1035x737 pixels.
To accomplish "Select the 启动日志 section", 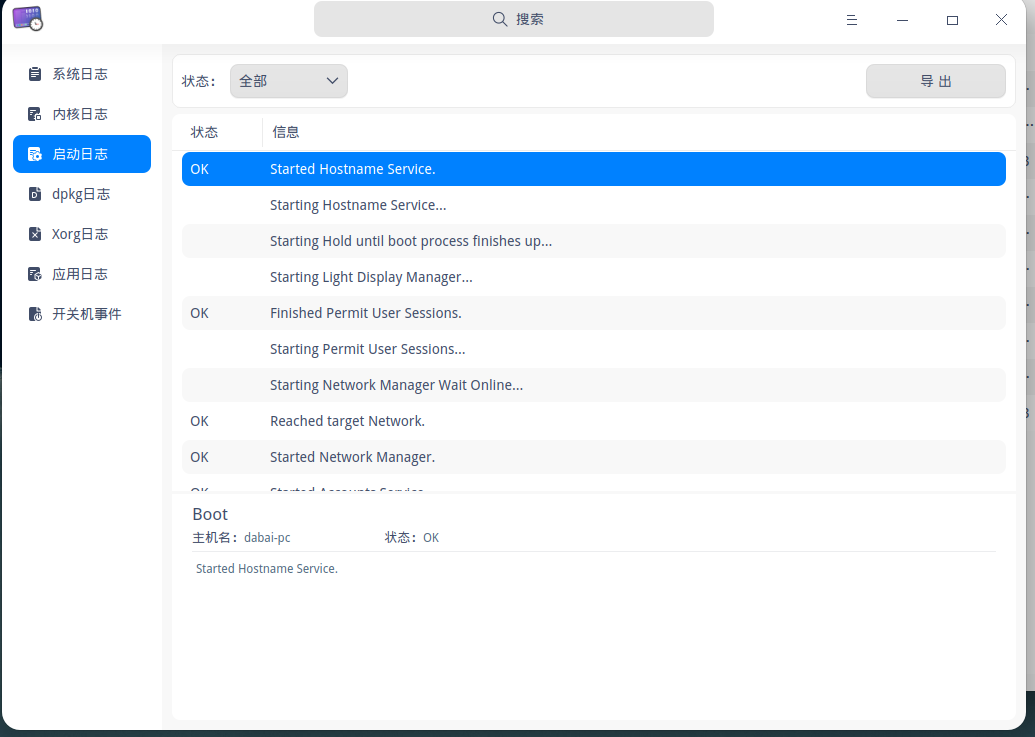I will [x=82, y=154].
